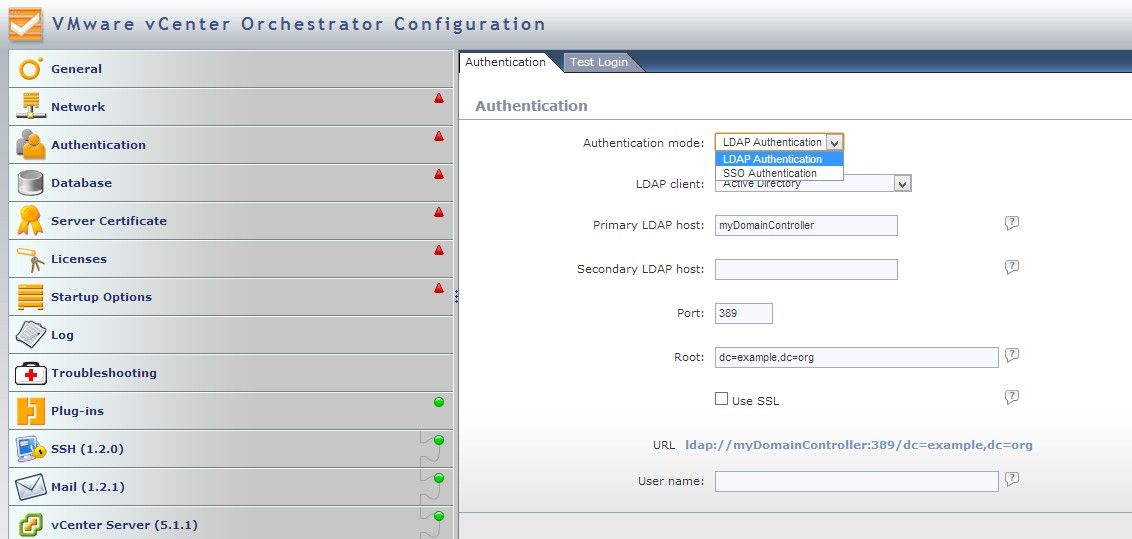Select the Authentication tab
Viewport: 1132px width, 539px height.
pos(505,62)
